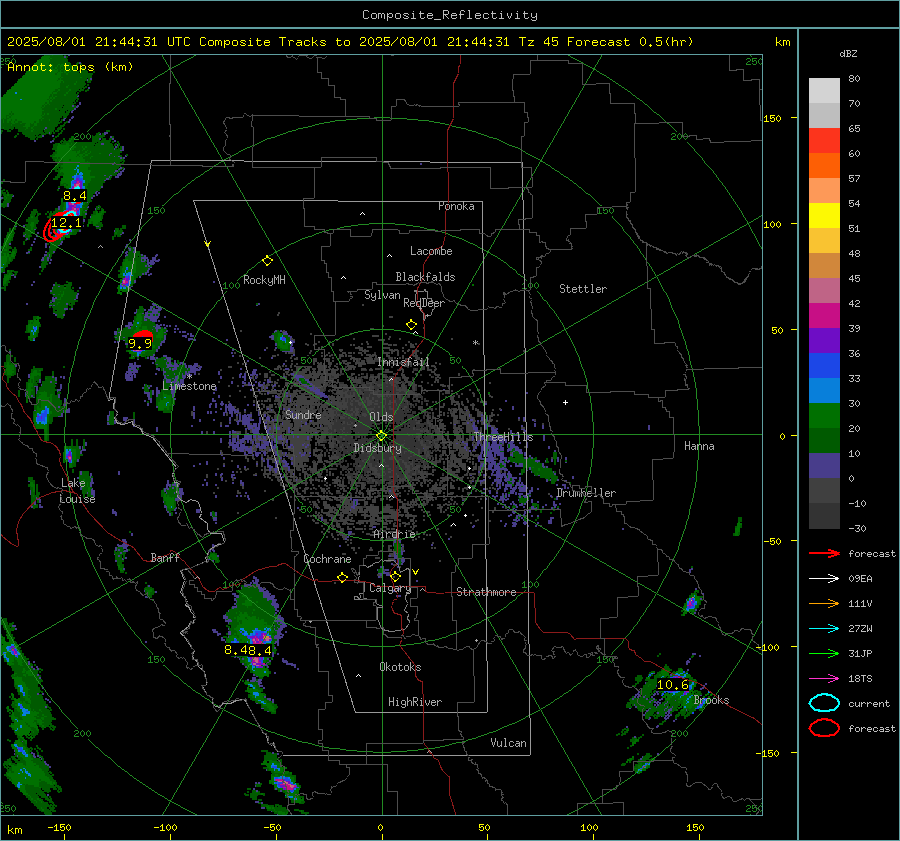Viewport: 900px width, 841px height.
Task: Click yellow diamond radar marker at map center
Action: tap(382, 436)
